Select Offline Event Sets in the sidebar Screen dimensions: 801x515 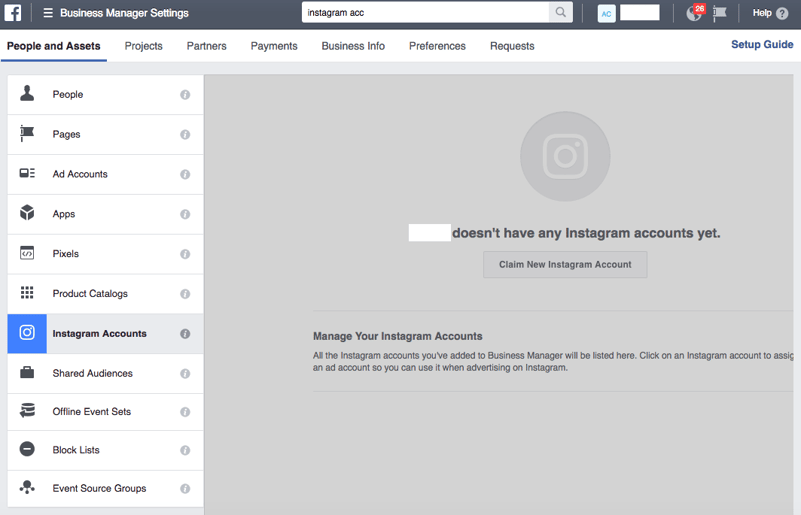(x=105, y=412)
